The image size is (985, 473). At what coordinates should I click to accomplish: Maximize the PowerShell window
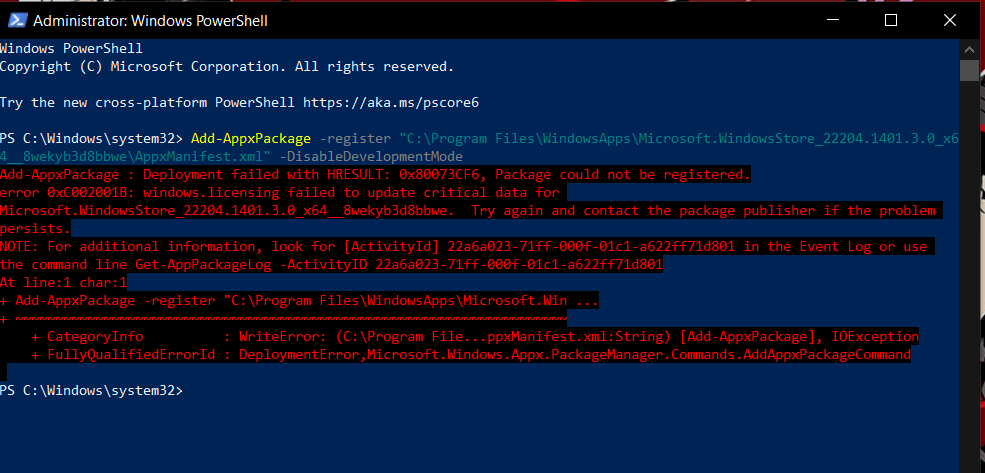[x=891, y=20]
